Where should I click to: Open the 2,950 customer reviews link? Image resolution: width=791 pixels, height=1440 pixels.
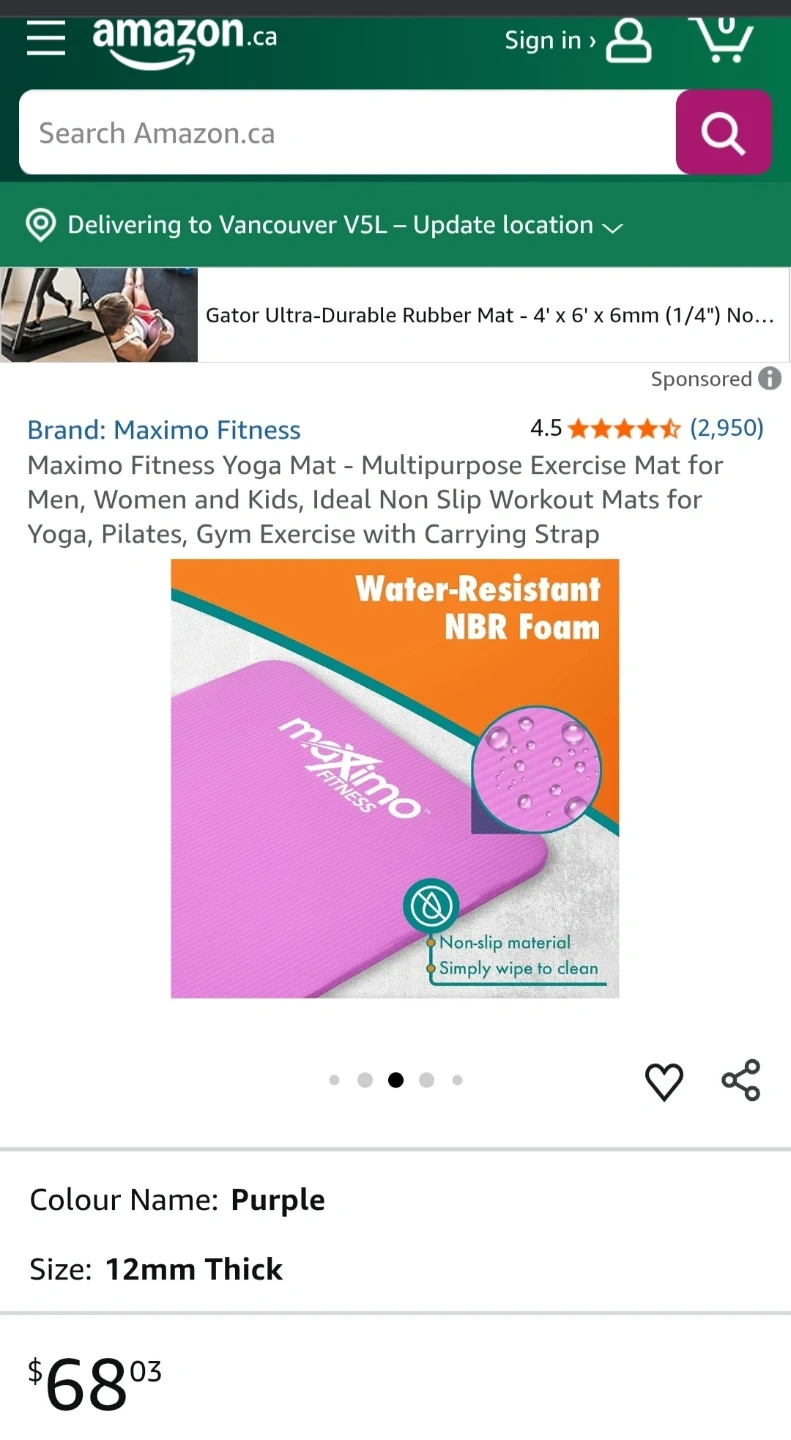[x=727, y=428]
